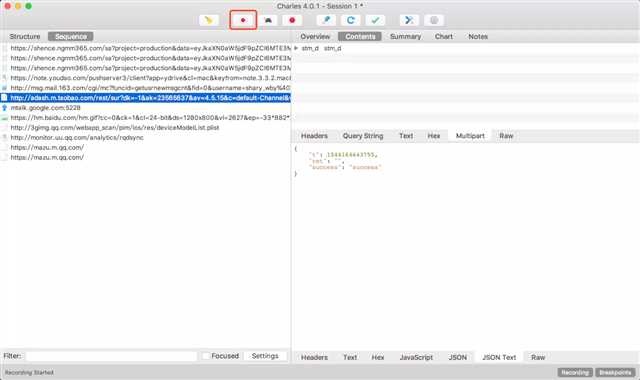Show response Headers tab in bottom bar
Image resolution: width=640 pixels, height=380 pixels.
point(314,357)
